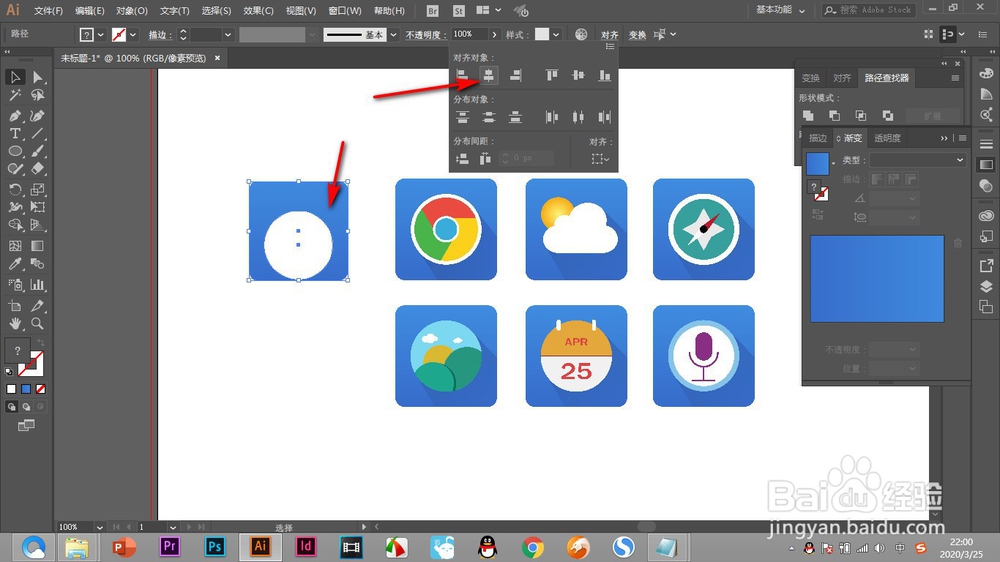
Task: Select the Pen tool
Action: point(15,115)
